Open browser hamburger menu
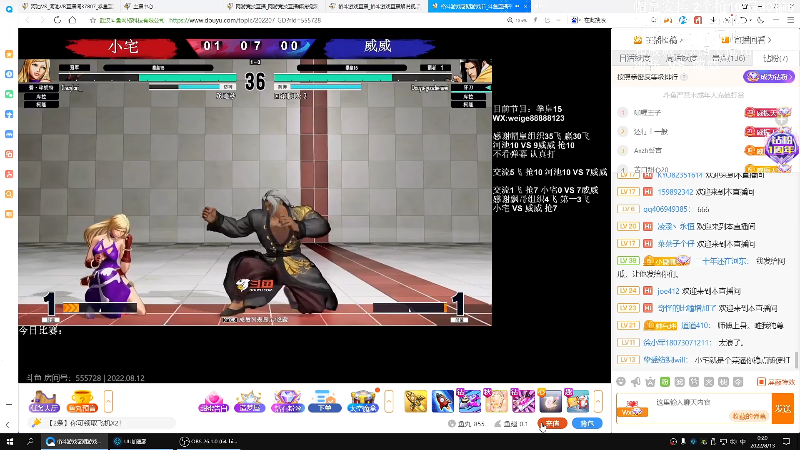The image size is (800, 450). pos(790,20)
